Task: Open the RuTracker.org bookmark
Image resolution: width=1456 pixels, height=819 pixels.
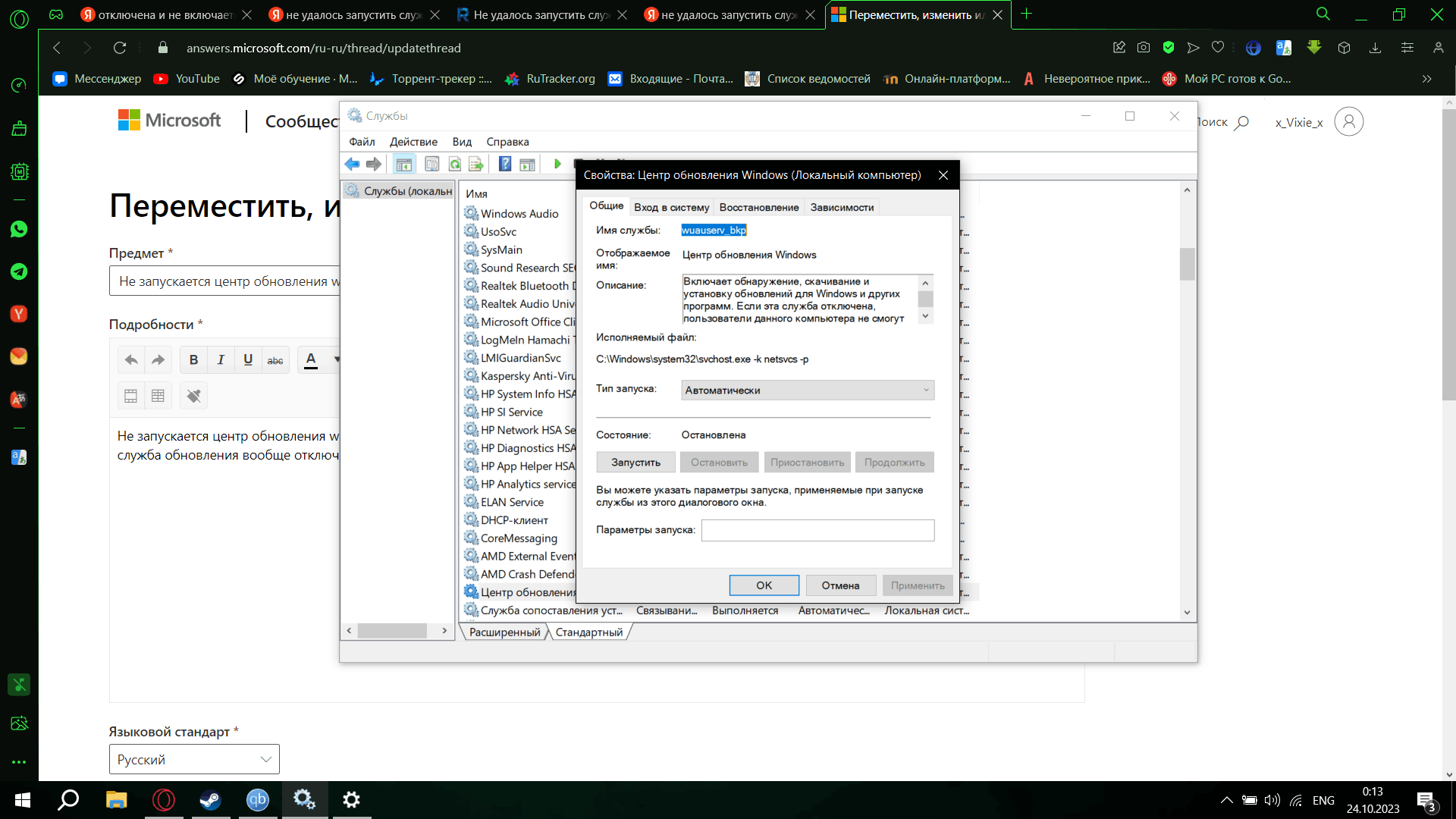Action: tap(551, 79)
